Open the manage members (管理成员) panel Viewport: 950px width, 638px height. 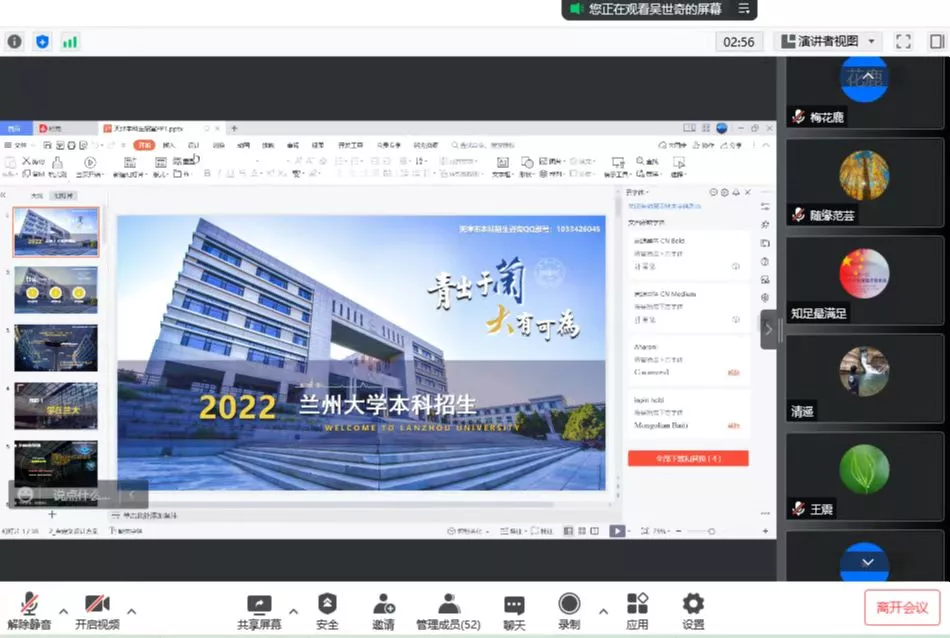pyautogui.click(x=448, y=611)
